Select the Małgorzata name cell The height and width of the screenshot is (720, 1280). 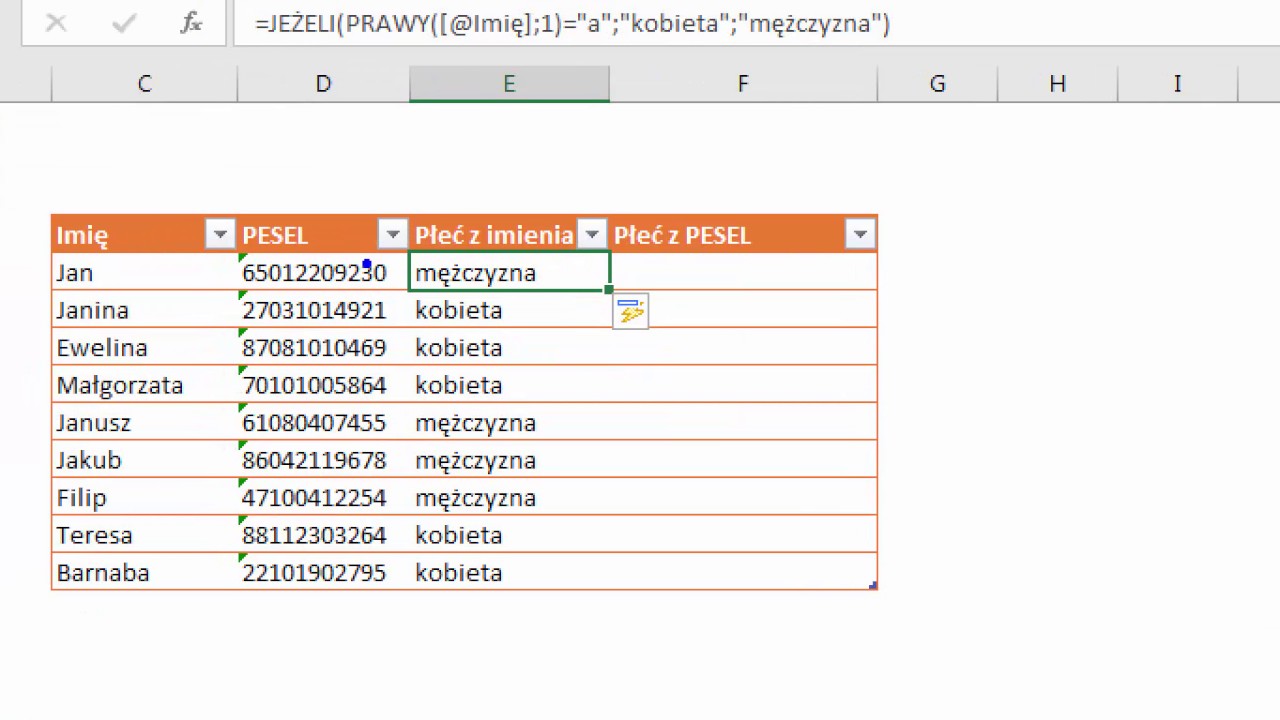(145, 385)
